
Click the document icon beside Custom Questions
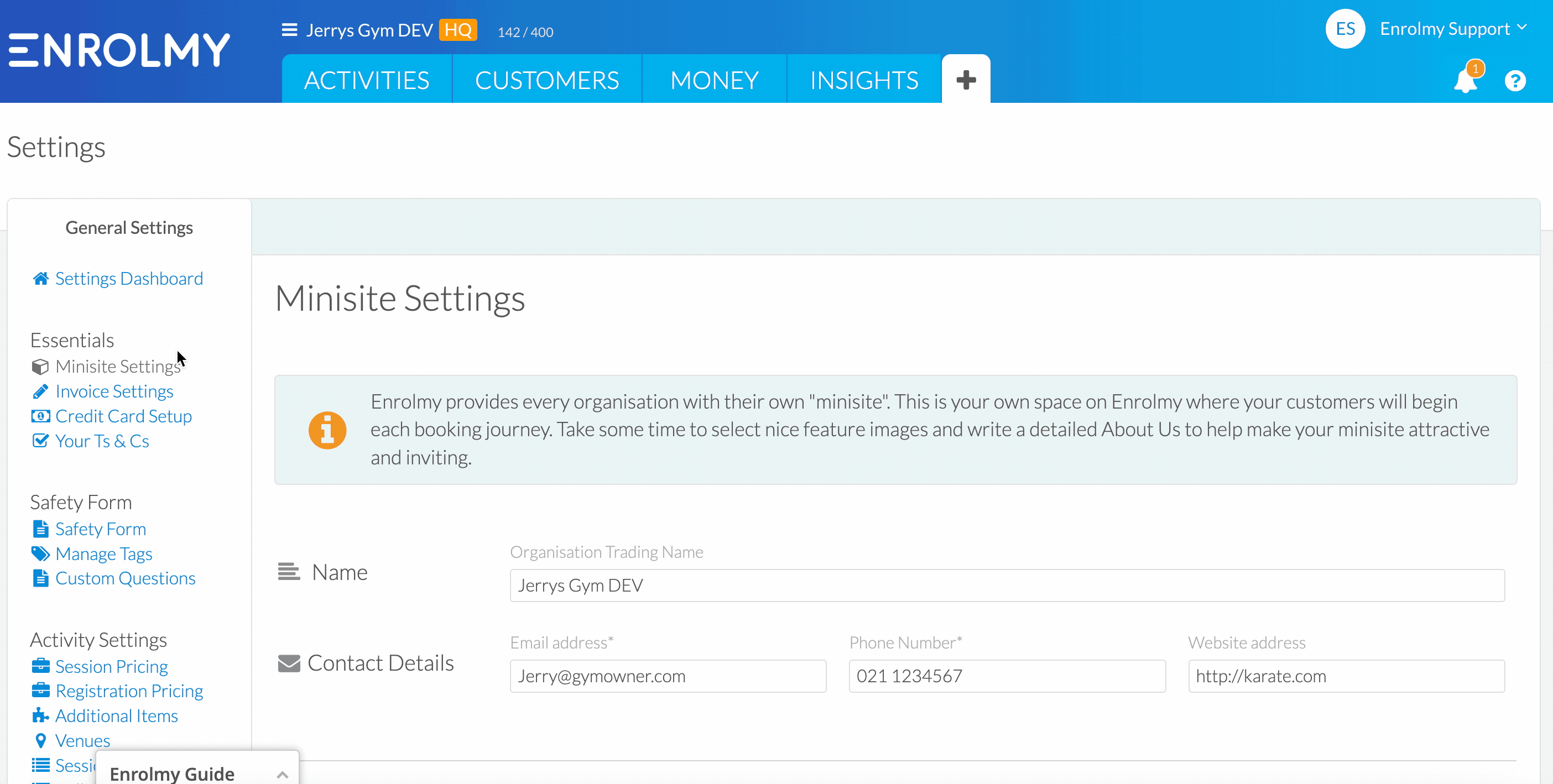click(40, 578)
